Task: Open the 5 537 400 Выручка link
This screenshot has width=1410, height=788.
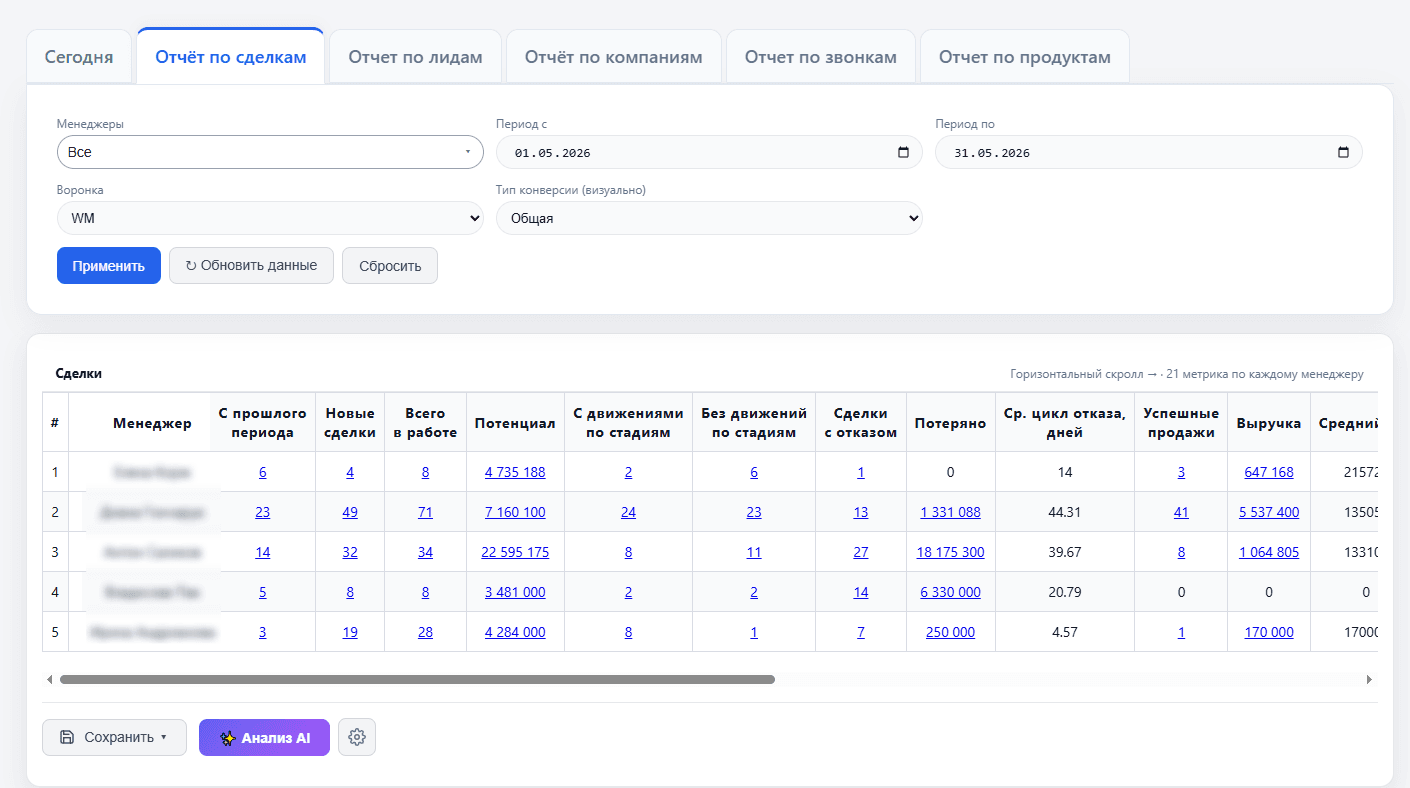Action: point(1269,512)
